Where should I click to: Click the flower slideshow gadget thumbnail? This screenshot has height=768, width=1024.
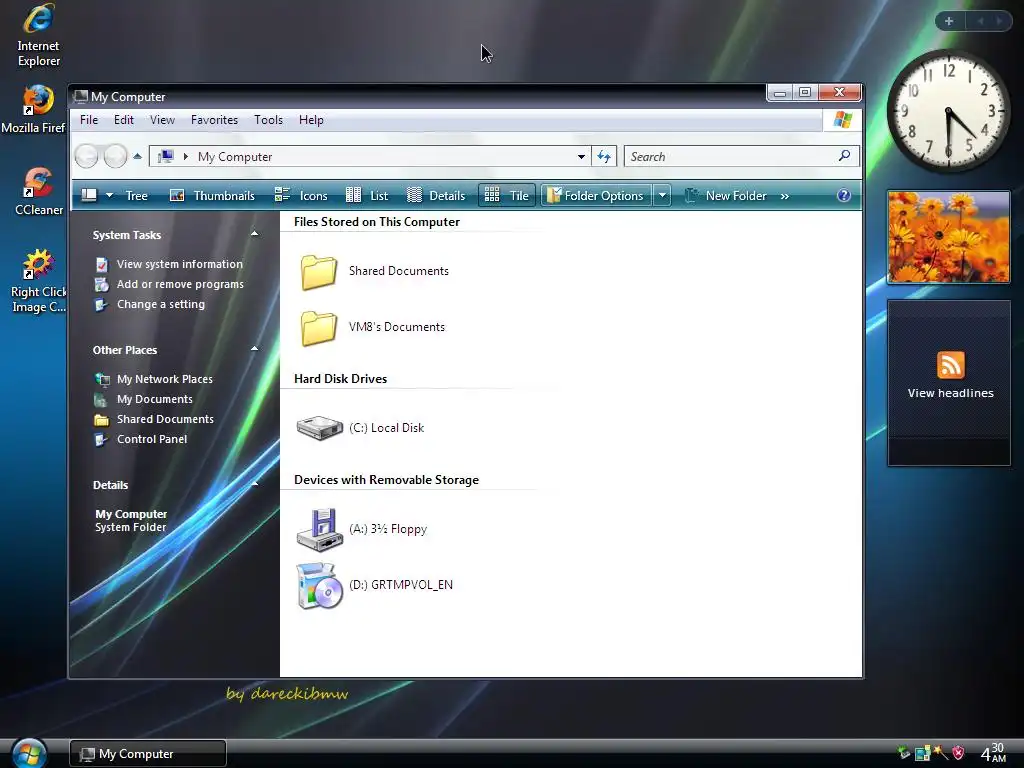948,237
